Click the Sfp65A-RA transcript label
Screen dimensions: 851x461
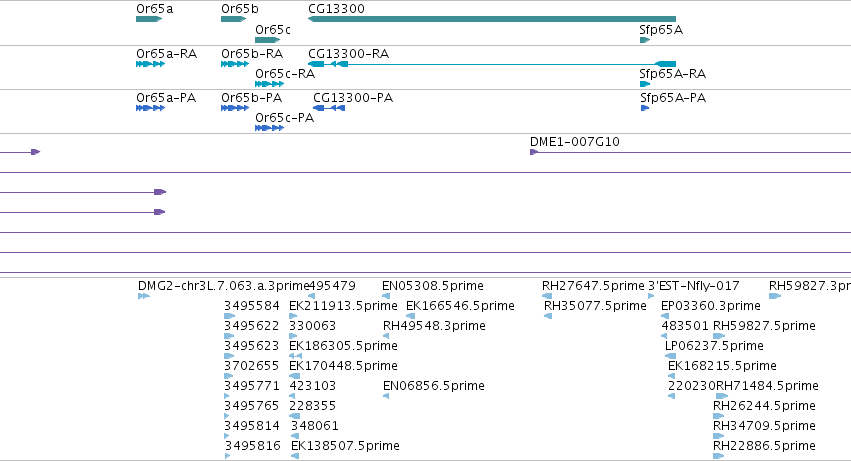coord(672,74)
